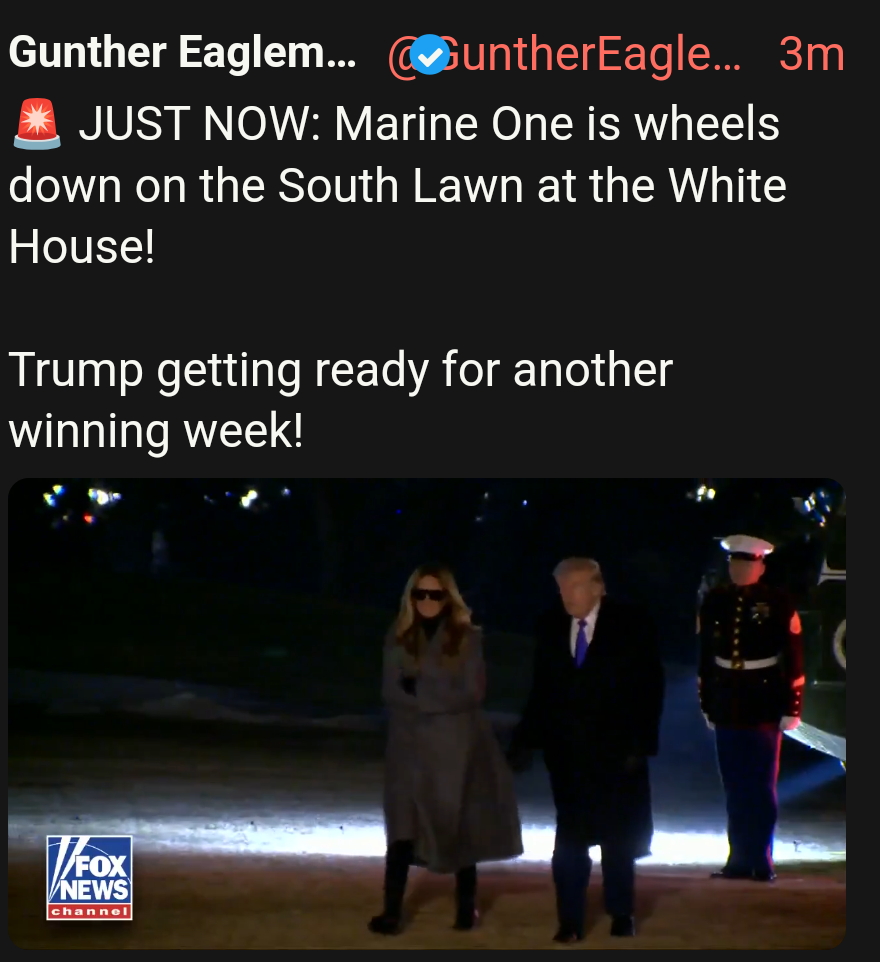Click 'Trump getting ready for another' line
Viewport: 880px width, 962px height.
(341, 370)
